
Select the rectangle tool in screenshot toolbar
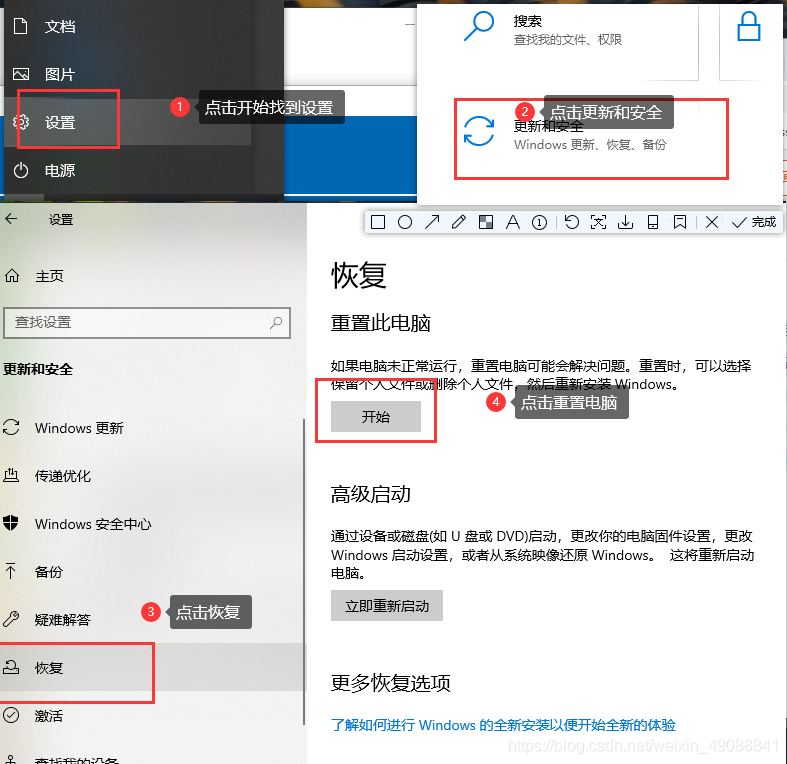(378, 222)
